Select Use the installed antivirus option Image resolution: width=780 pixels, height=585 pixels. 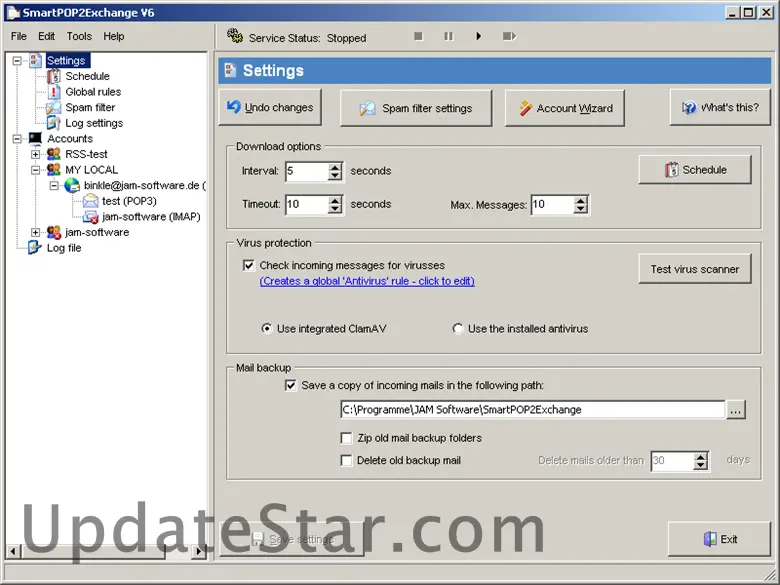[x=458, y=329]
